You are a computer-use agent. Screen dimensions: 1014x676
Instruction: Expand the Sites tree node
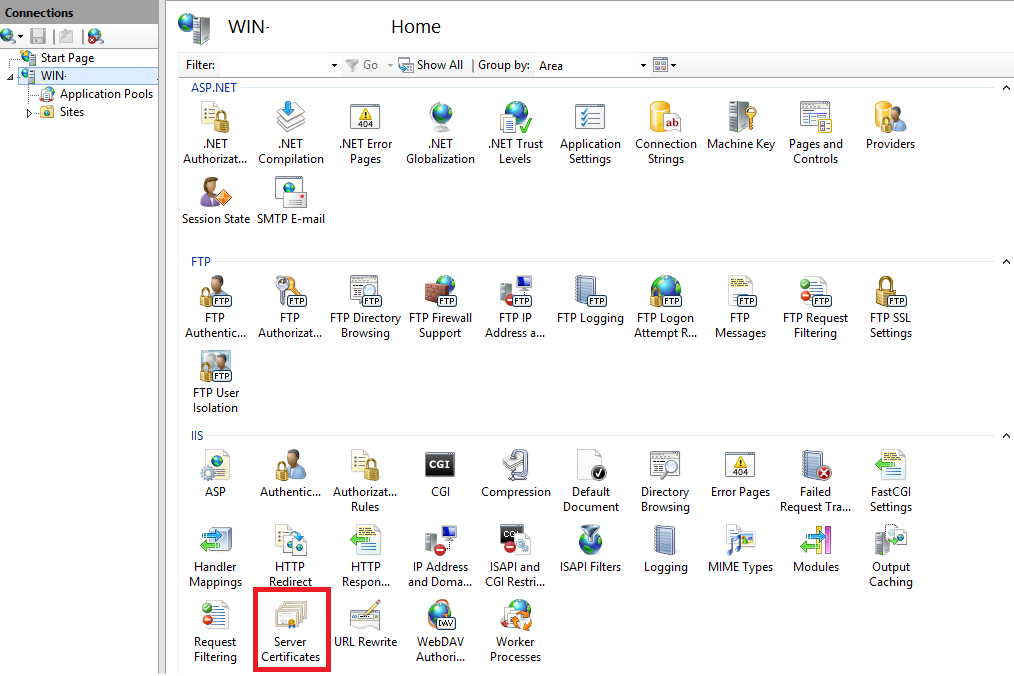pyautogui.click(x=29, y=113)
